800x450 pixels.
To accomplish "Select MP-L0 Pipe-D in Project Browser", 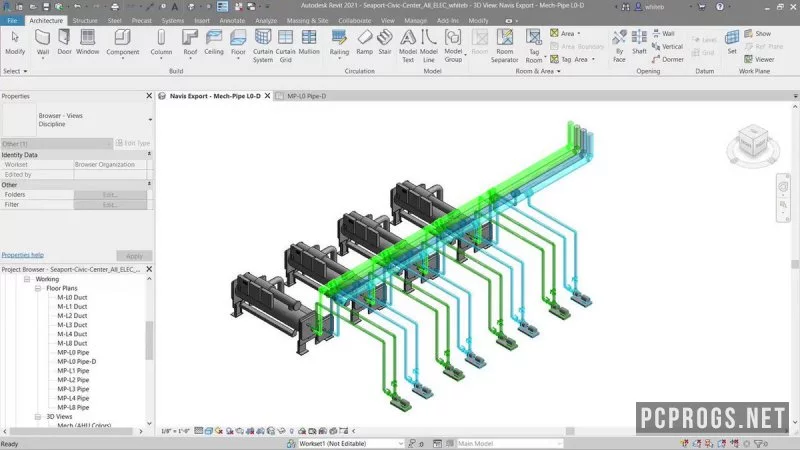I will click(x=77, y=361).
